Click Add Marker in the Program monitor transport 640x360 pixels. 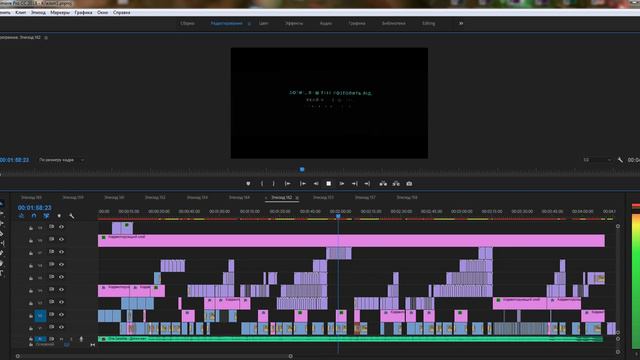click(x=248, y=184)
